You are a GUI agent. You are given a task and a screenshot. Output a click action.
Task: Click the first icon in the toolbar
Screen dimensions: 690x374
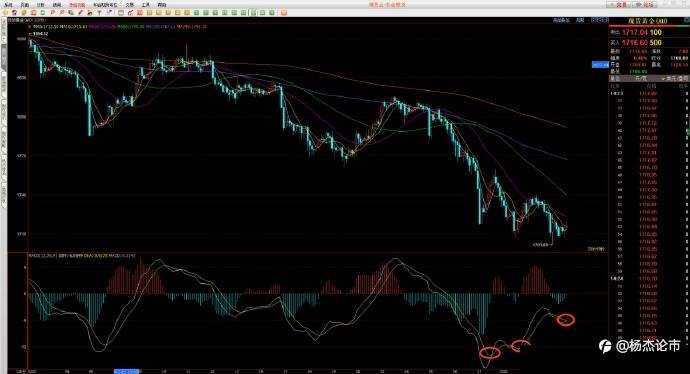point(5,13)
